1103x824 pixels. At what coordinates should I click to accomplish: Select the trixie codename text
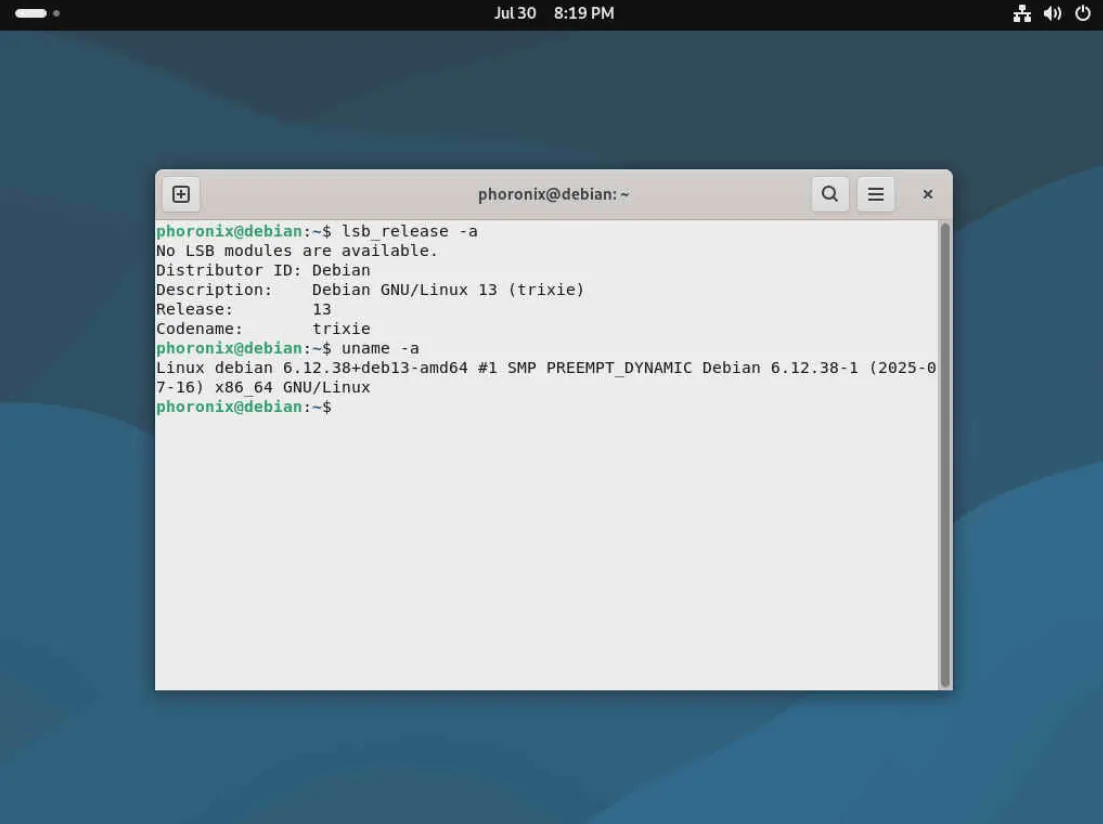[342, 328]
